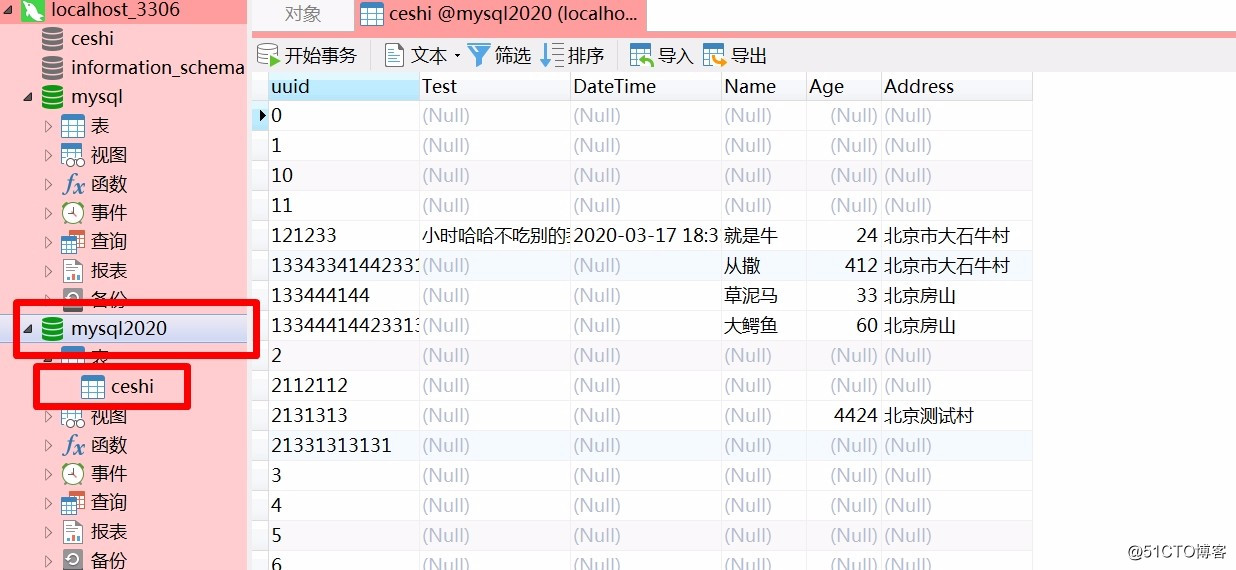Switch to the ceshi @mysql2020 tab
Viewport: 1236px width, 570px height.
coord(501,15)
